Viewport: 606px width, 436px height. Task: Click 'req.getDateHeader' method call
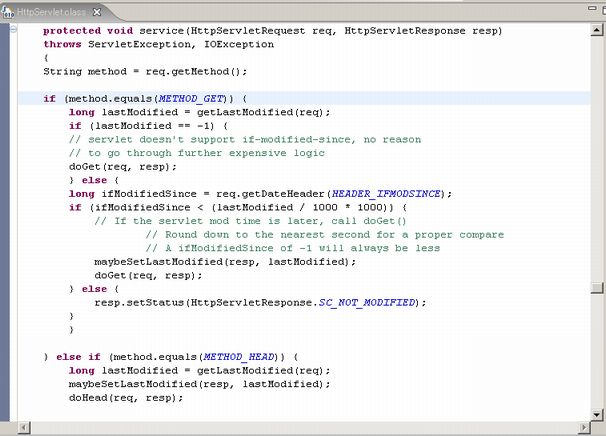270,194
